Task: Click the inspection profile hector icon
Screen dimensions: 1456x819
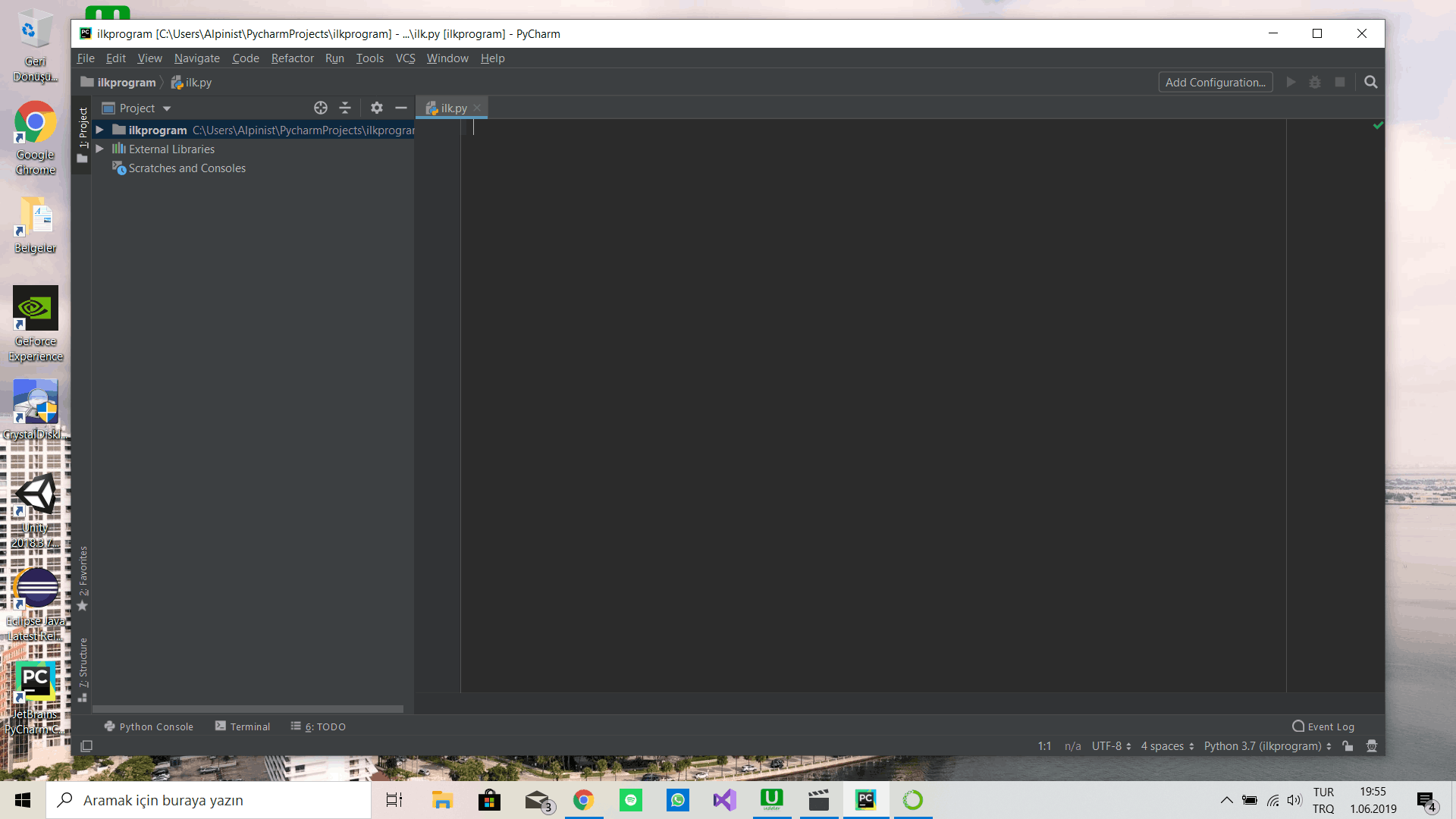Action: tap(1372, 746)
